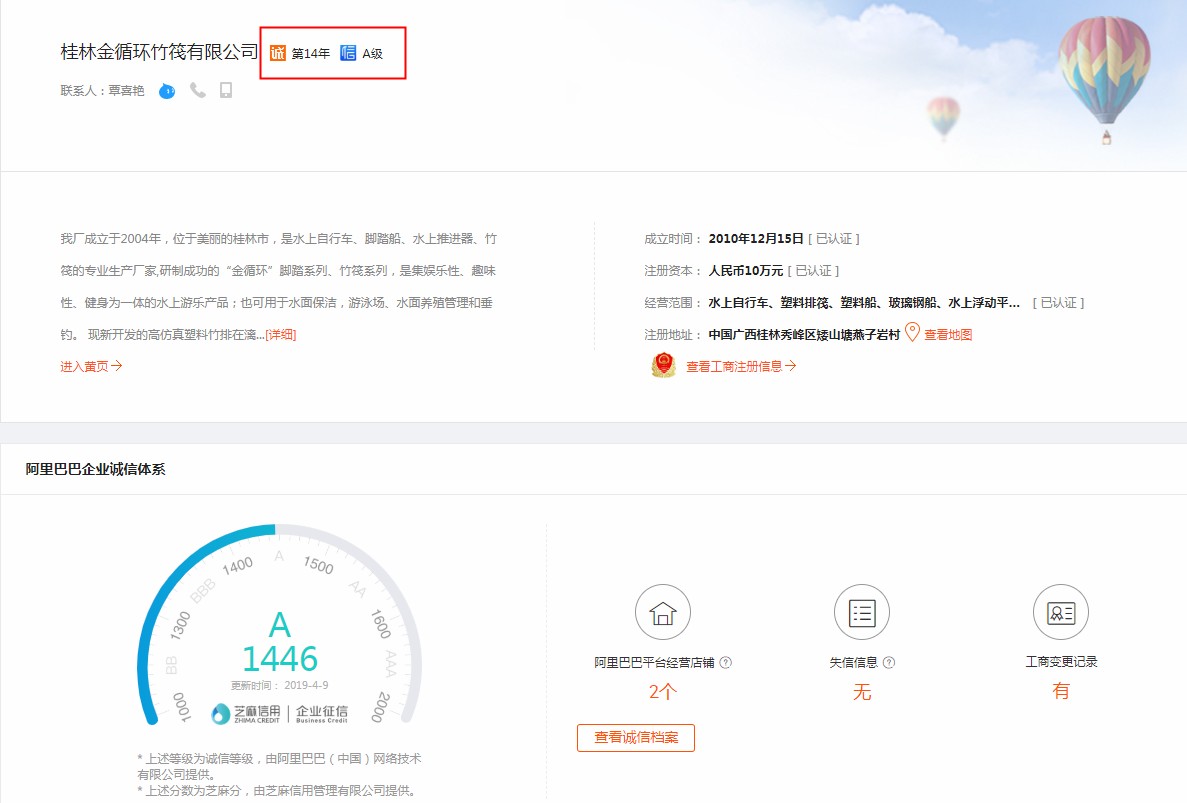Click the 1600 mark on the credit gauge

tap(380, 624)
